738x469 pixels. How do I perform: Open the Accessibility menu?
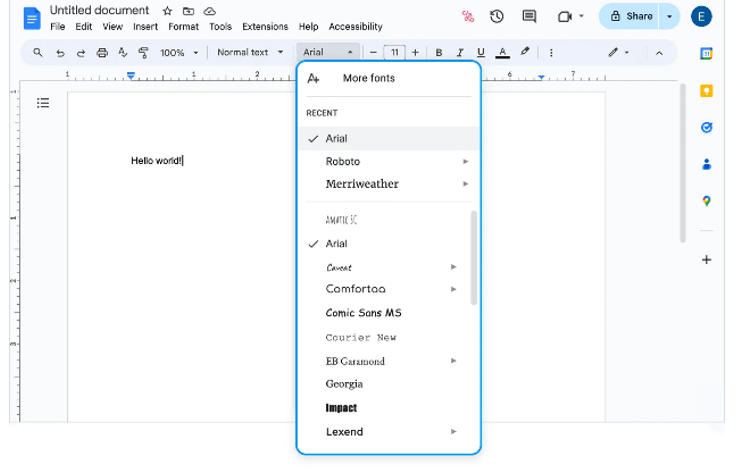coord(355,27)
